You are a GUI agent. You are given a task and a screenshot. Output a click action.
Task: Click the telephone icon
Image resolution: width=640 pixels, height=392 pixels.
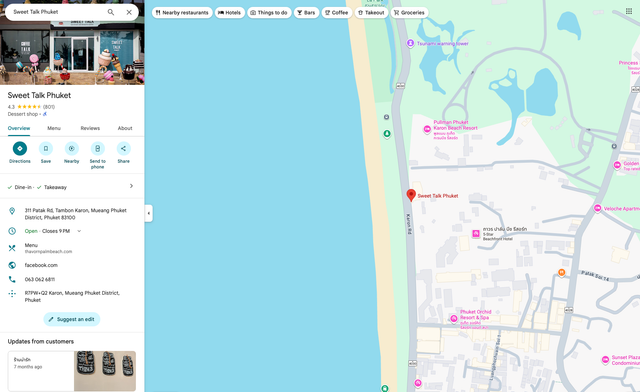click(12, 280)
